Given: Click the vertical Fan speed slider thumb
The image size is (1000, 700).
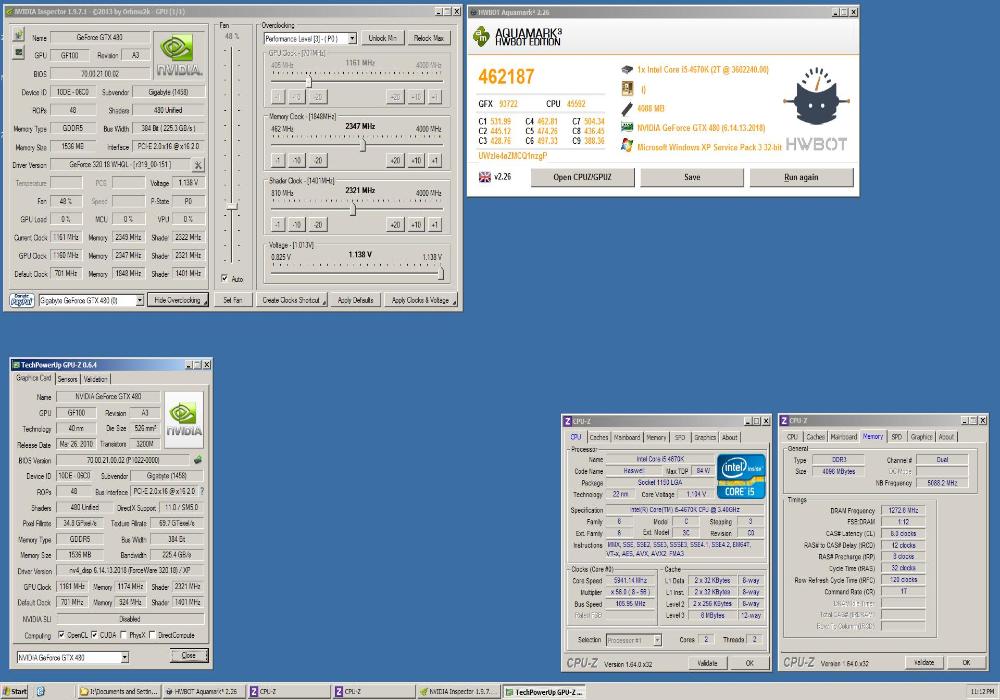Looking at the screenshot, I should coord(232,207).
